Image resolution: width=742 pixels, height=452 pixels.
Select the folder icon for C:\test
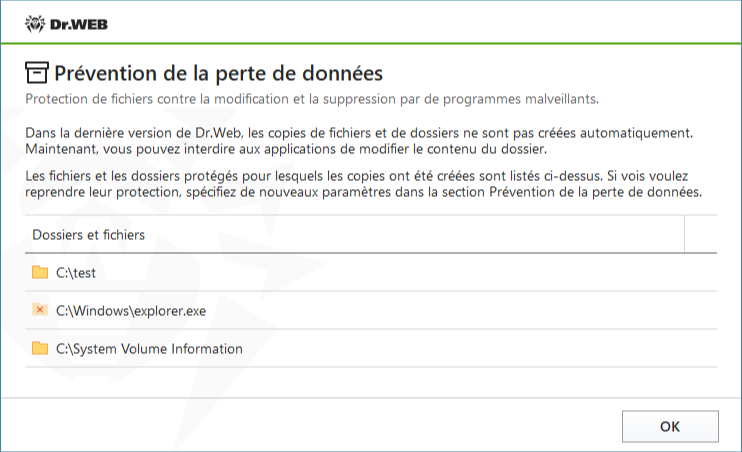tap(40, 272)
